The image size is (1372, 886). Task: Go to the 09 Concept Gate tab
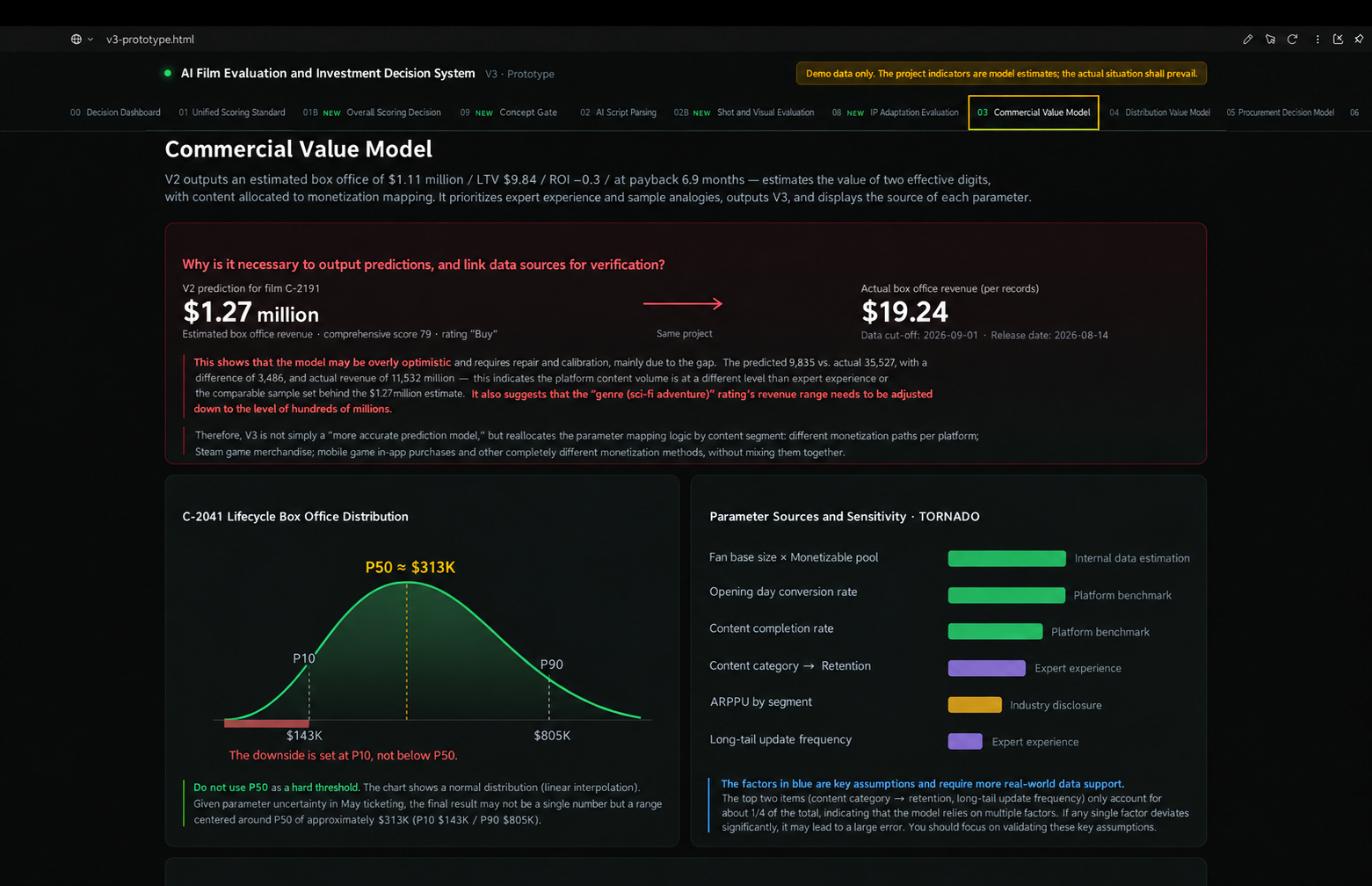pos(509,113)
